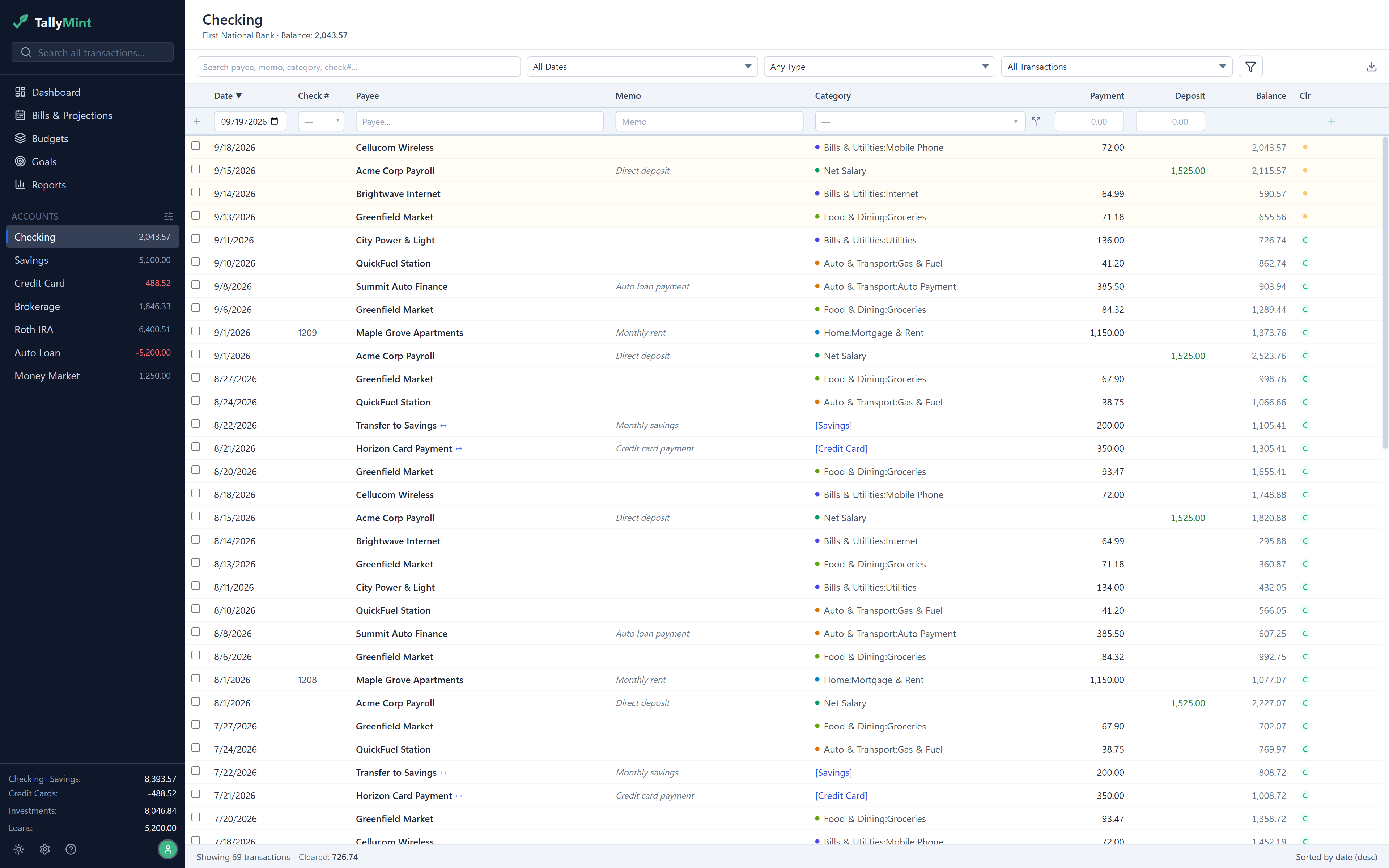Click pending status dot for 9/14/2026 Brightwave
Viewport: 1389px width, 868px height.
click(1305, 193)
